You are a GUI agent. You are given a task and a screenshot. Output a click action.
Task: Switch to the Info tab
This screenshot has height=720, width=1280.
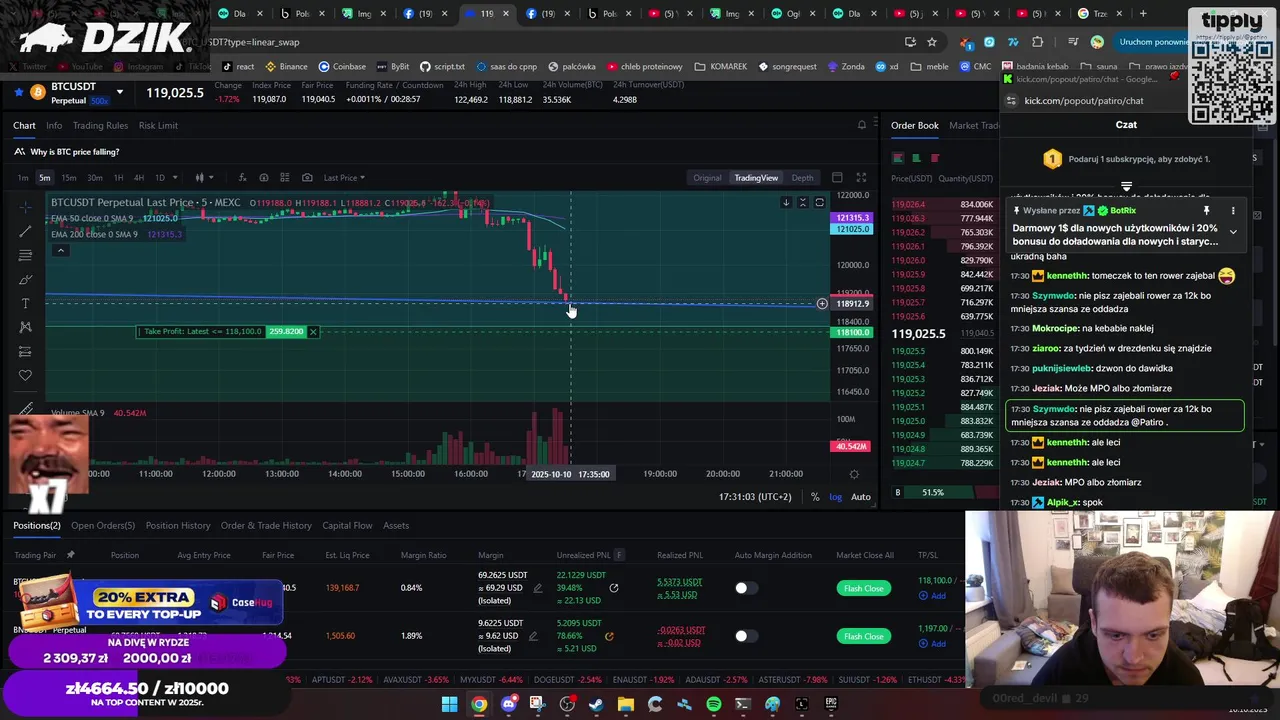(54, 125)
